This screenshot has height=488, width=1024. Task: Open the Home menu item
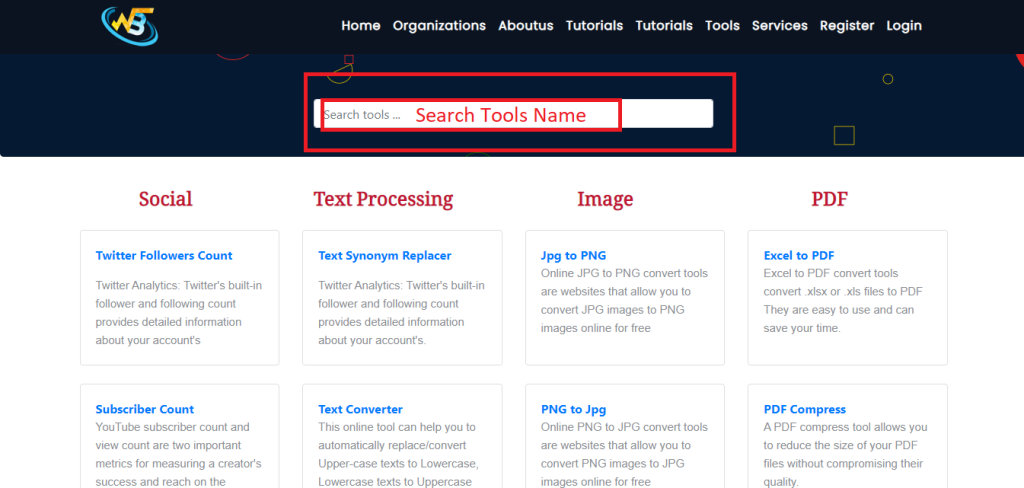click(x=360, y=25)
